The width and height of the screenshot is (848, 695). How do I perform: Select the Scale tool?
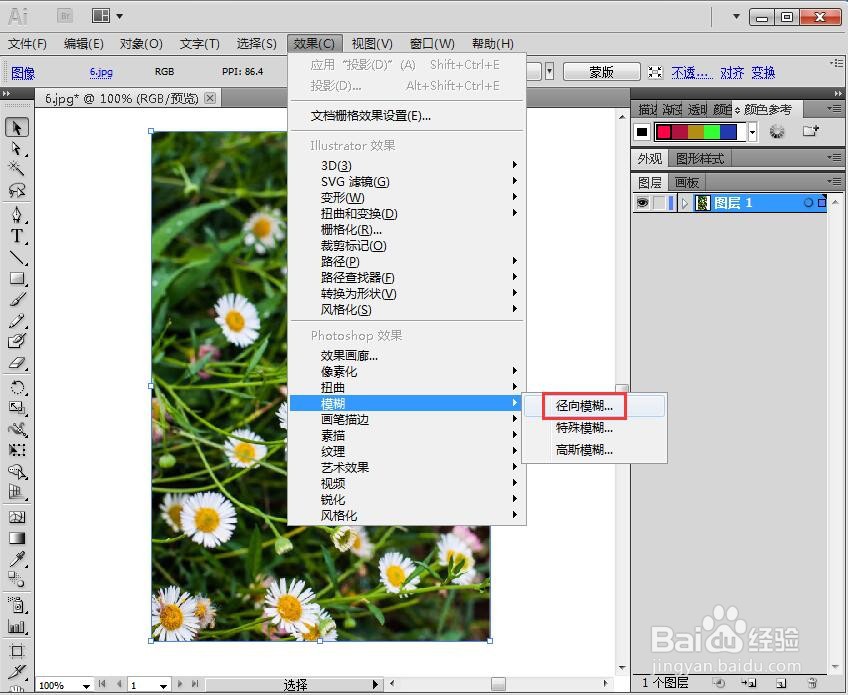tap(17, 408)
